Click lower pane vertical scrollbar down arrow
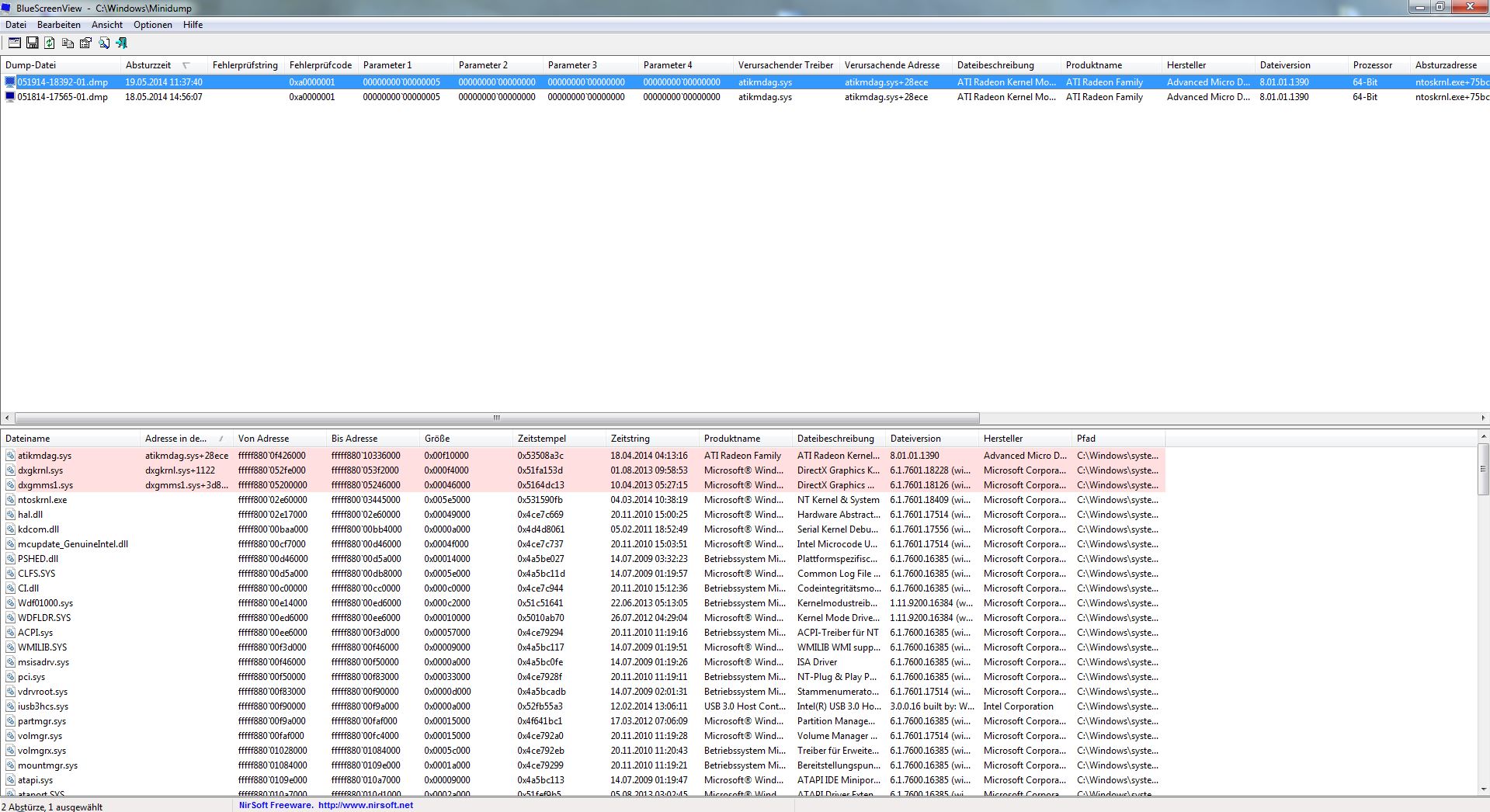Screen dimensions: 1490x812 (1483, 789)
